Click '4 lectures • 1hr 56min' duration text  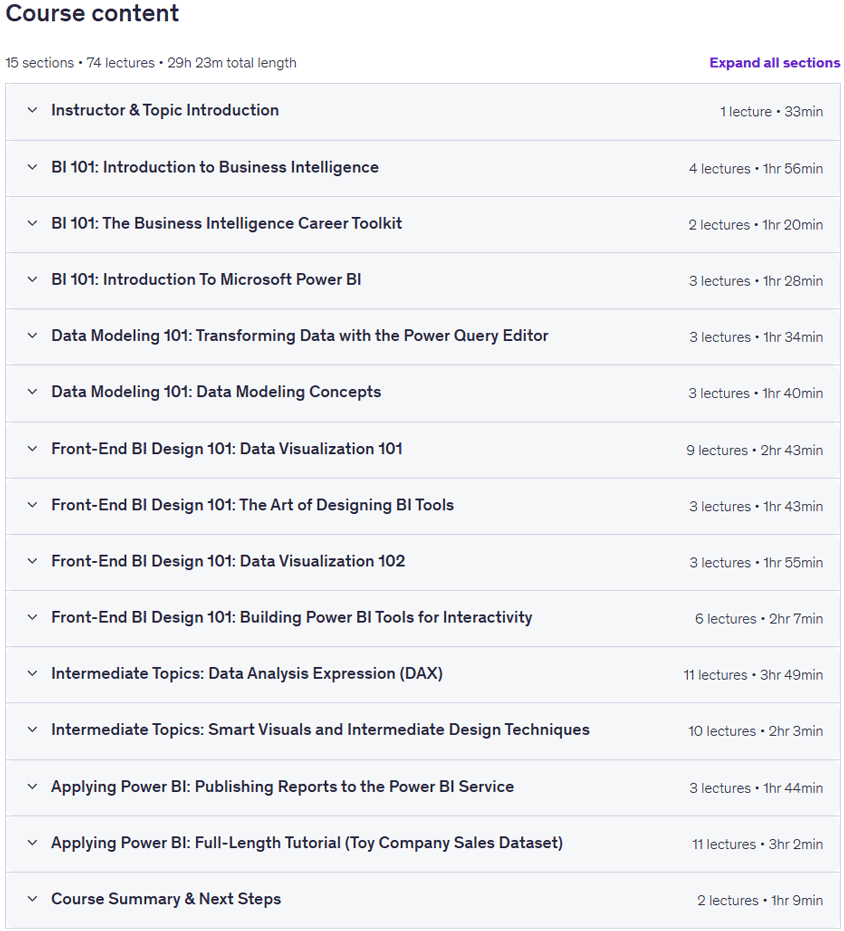coord(756,169)
